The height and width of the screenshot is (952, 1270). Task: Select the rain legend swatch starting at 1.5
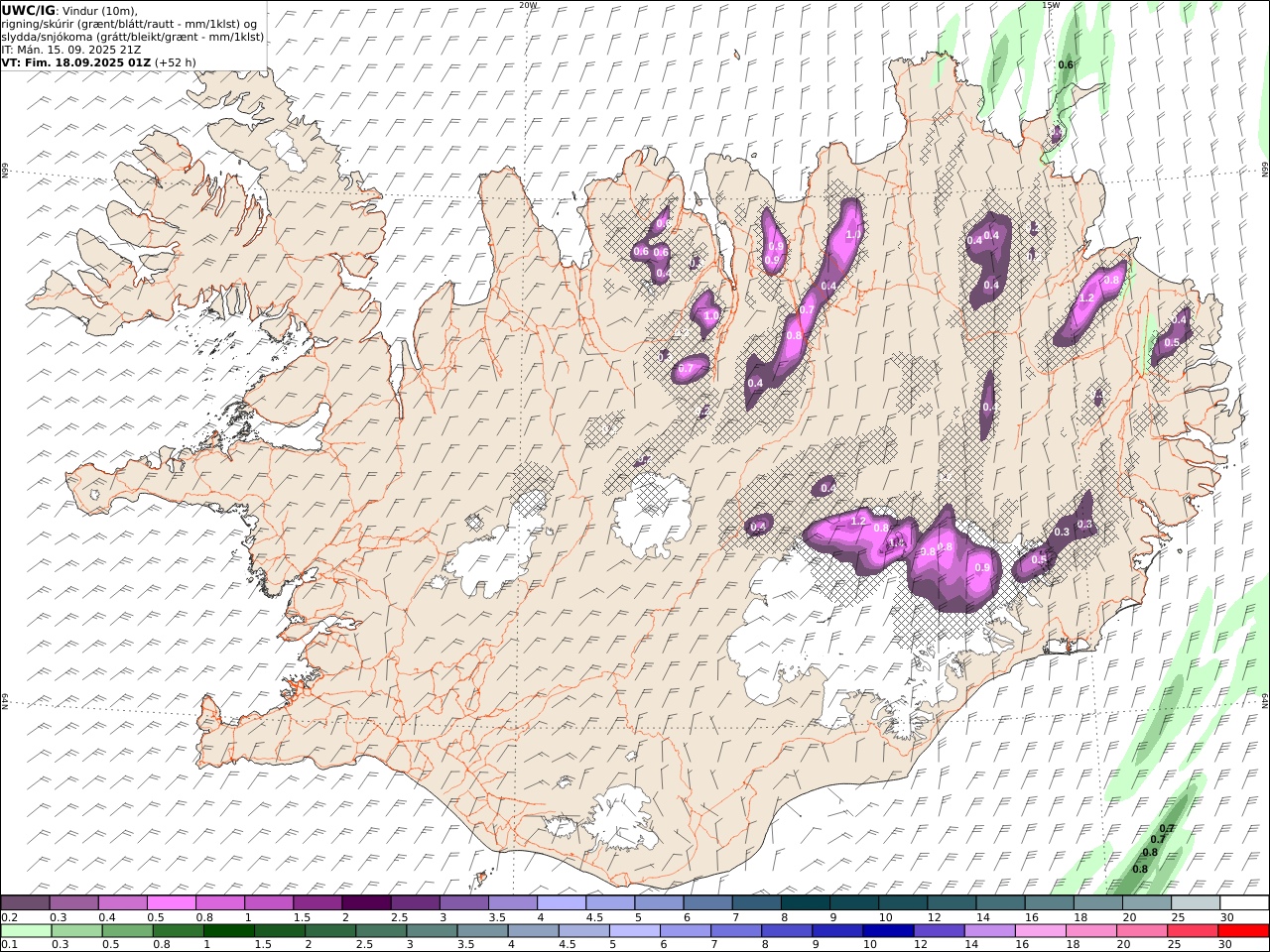click(x=280, y=931)
